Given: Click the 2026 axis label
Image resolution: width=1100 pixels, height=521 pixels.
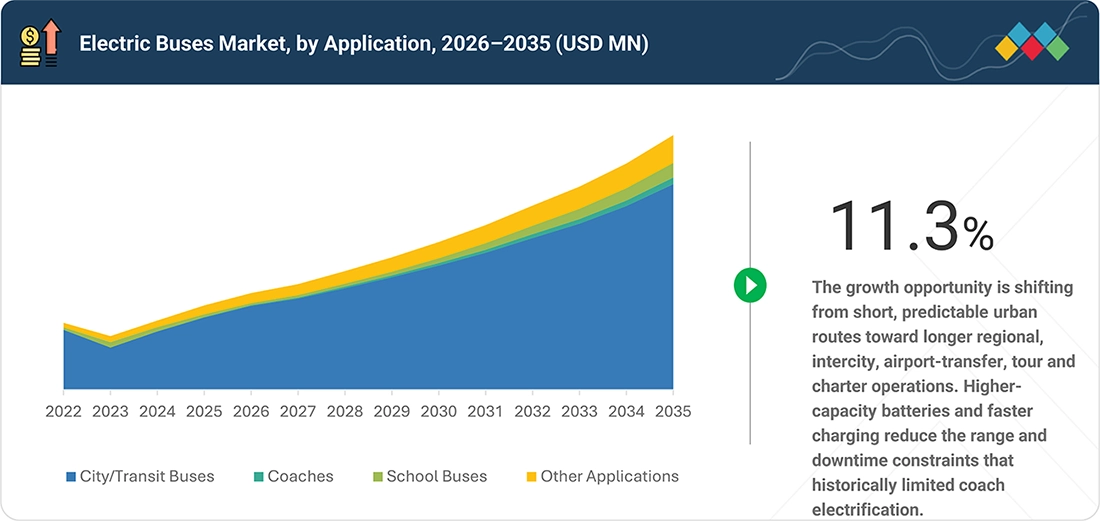Looking at the screenshot, I should pos(251,412).
